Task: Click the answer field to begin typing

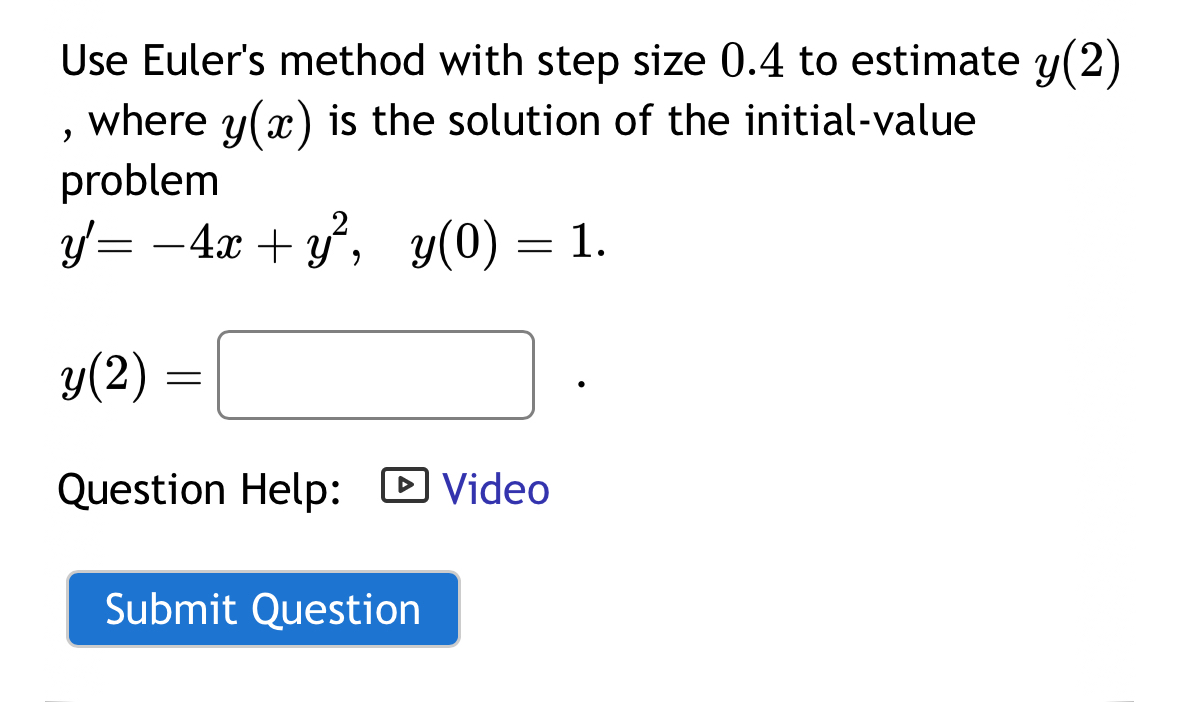Action: pyautogui.click(x=375, y=375)
